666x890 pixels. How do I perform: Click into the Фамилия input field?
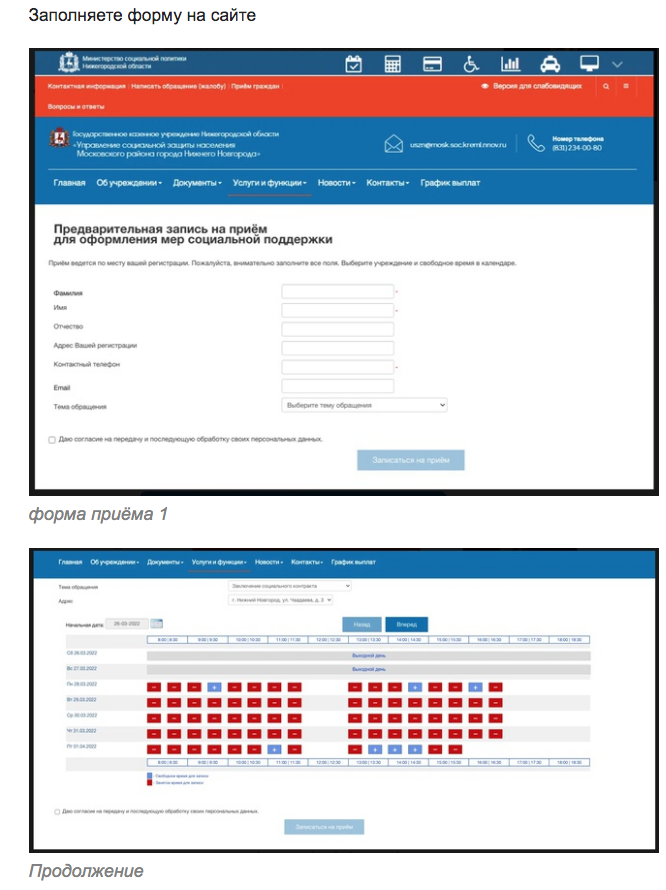coord(337,292)
